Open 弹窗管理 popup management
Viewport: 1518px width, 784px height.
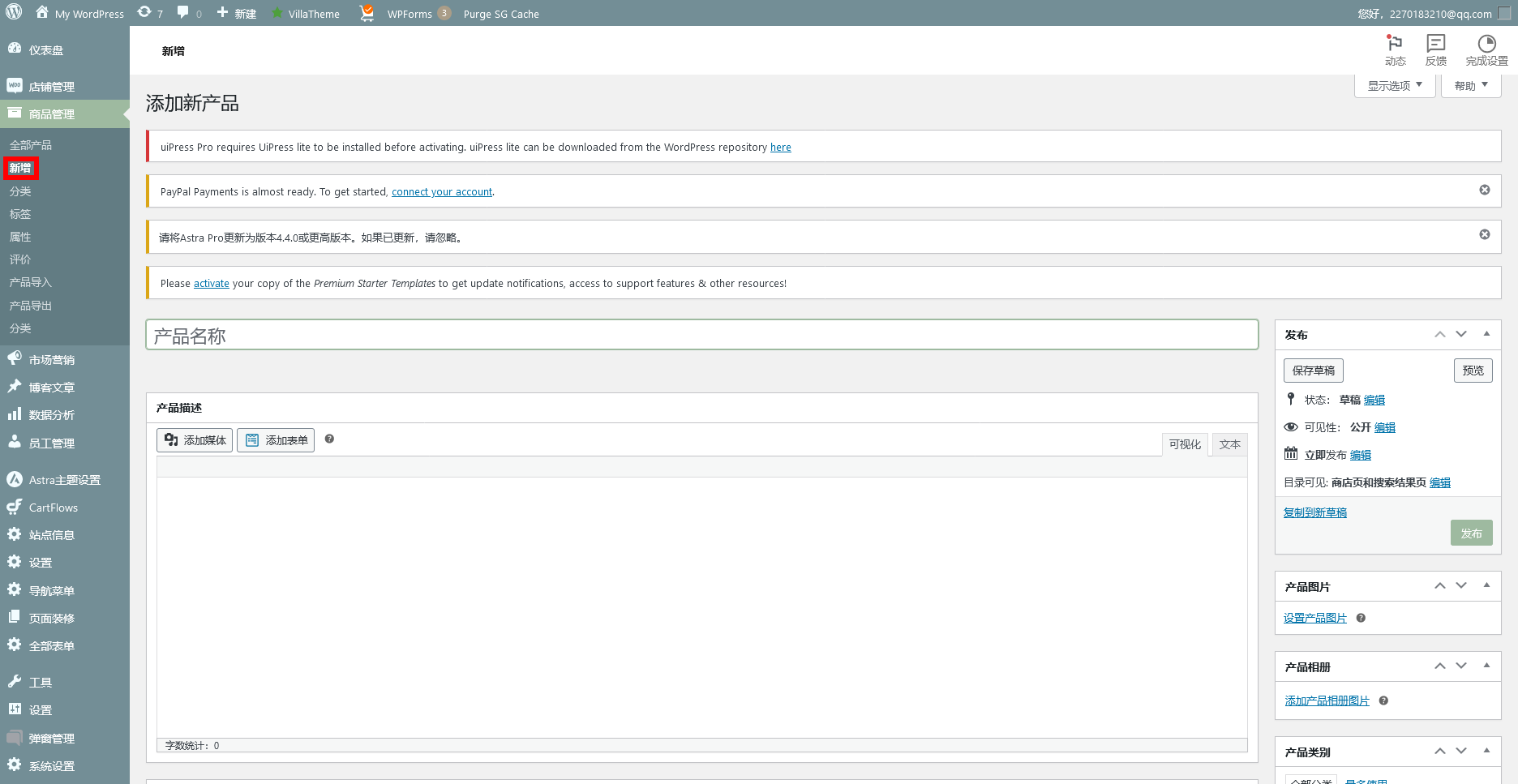tap(65, 739)
